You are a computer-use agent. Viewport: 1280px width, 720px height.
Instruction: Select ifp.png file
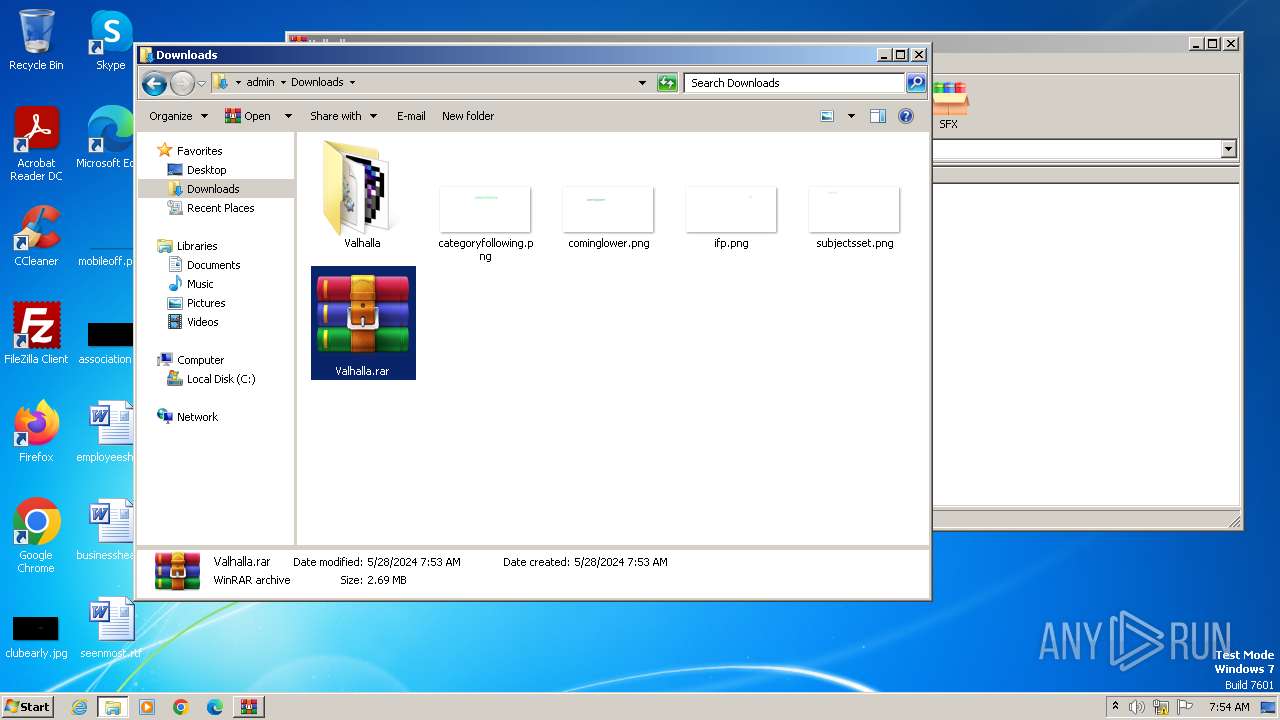pyautogui.click(x=731, y=217)
